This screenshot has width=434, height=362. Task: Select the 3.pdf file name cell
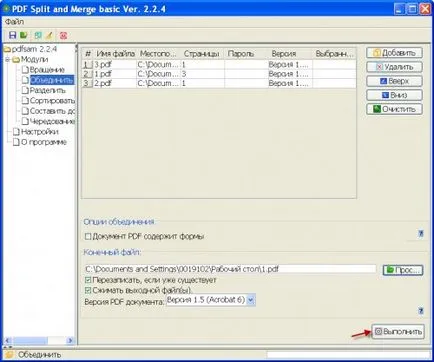(x=115, y=64)
